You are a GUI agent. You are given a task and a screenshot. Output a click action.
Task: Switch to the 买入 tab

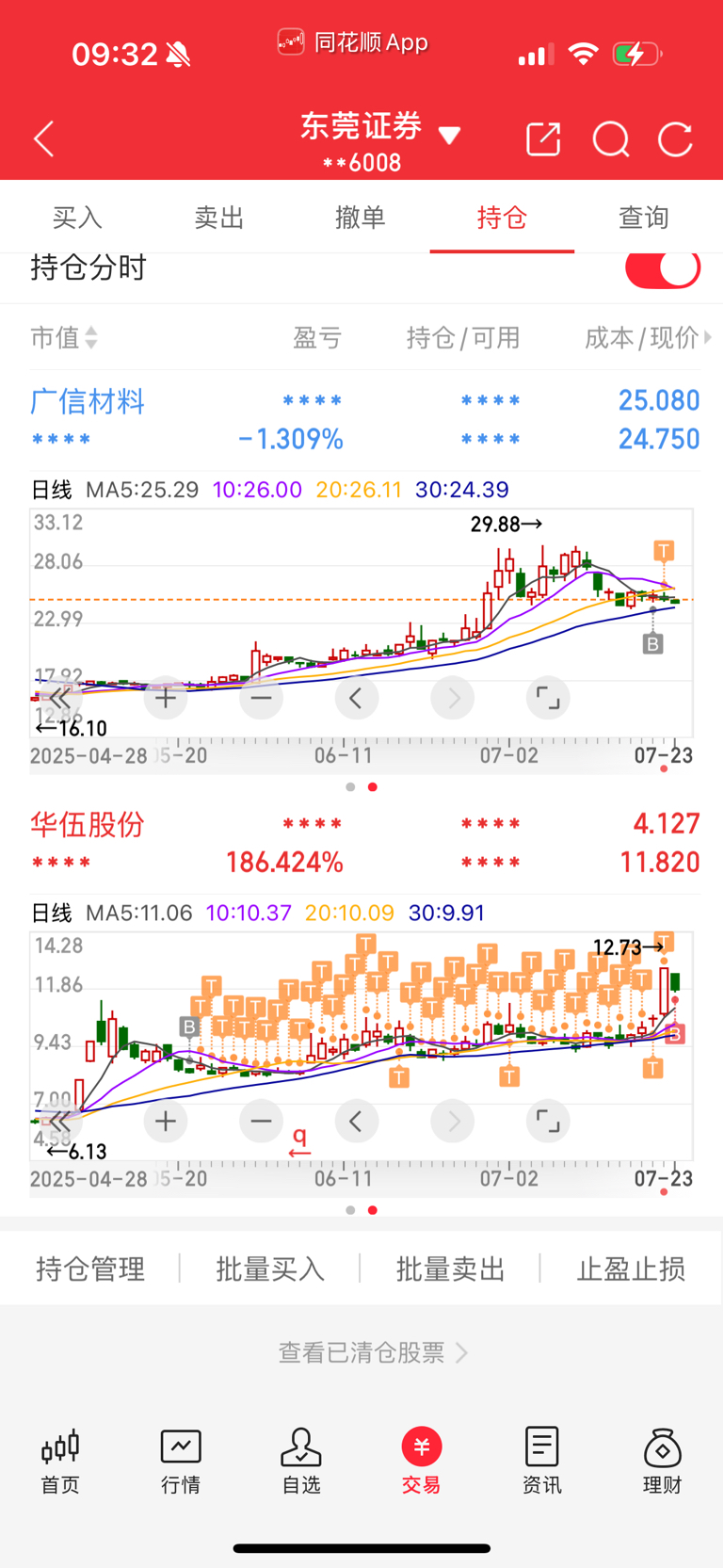click(x=77, y=218)
